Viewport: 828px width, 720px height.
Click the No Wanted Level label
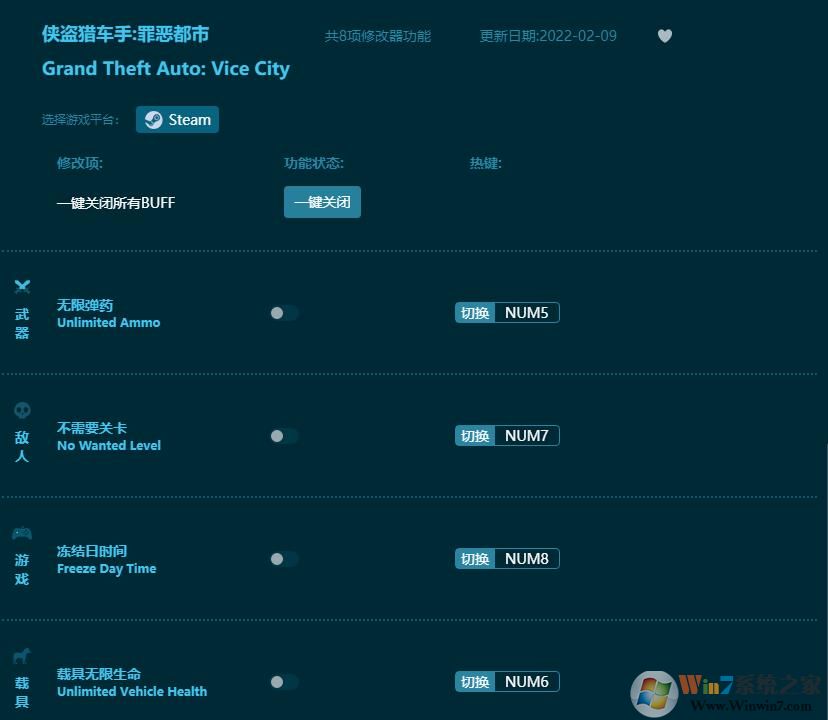click(x=109, y=446)
